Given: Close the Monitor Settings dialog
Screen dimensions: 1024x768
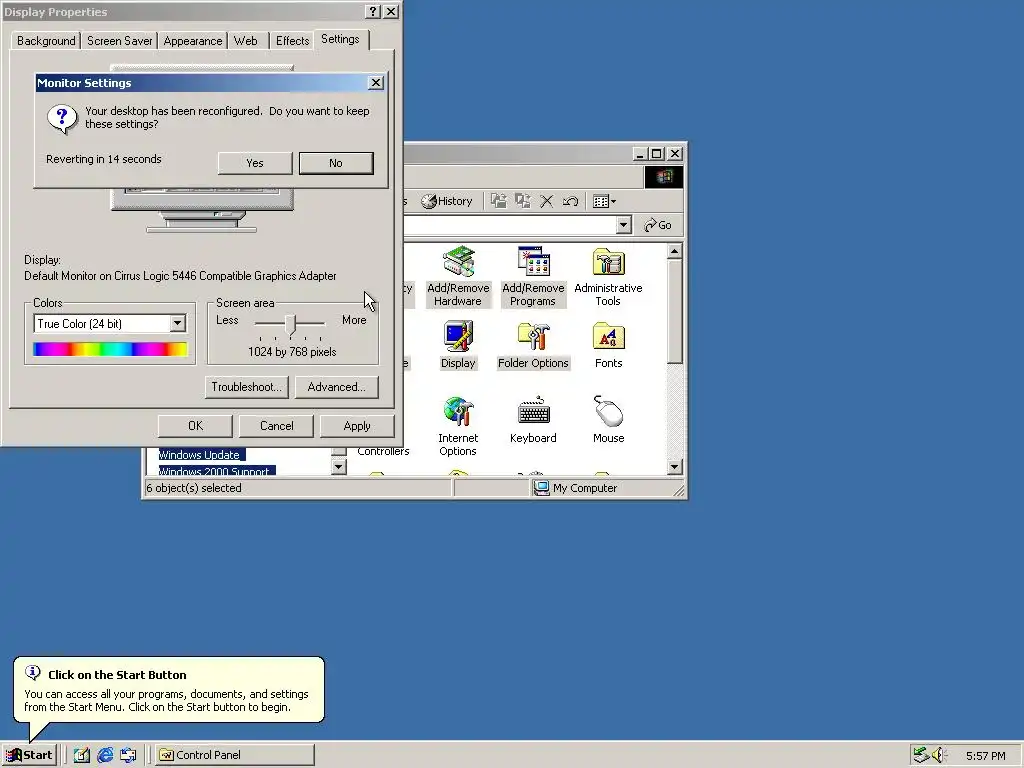Looking at the screenshot, I should (x=376, y=83).
